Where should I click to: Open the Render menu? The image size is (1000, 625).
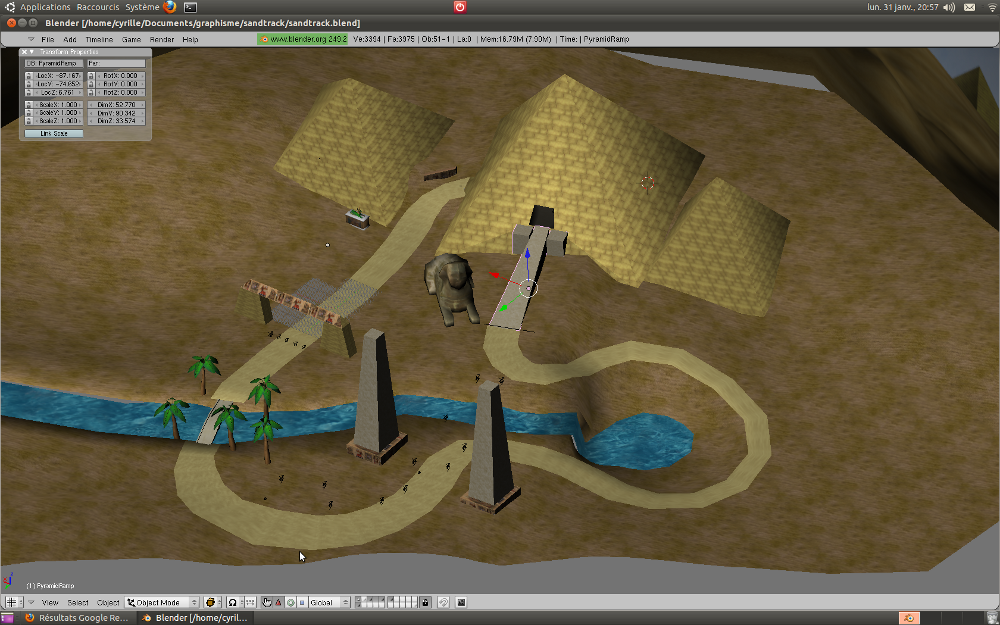(162, 39)
